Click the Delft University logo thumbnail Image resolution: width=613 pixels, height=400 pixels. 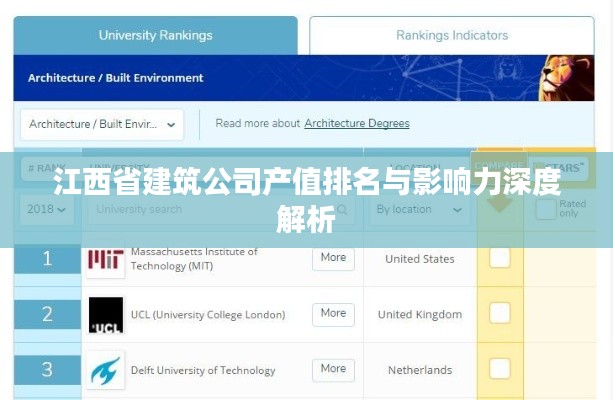point(106,370)
